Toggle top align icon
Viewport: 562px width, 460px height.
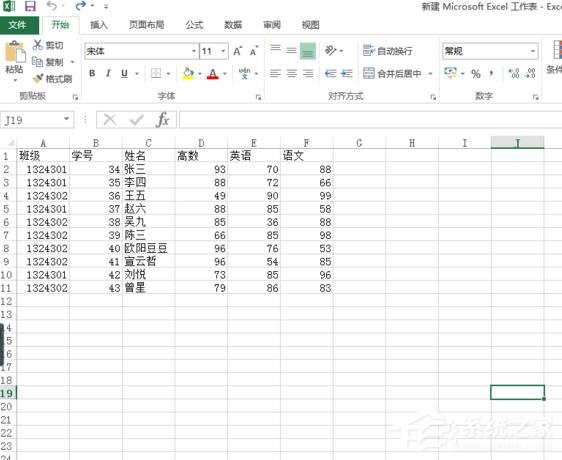click(275, 48)
